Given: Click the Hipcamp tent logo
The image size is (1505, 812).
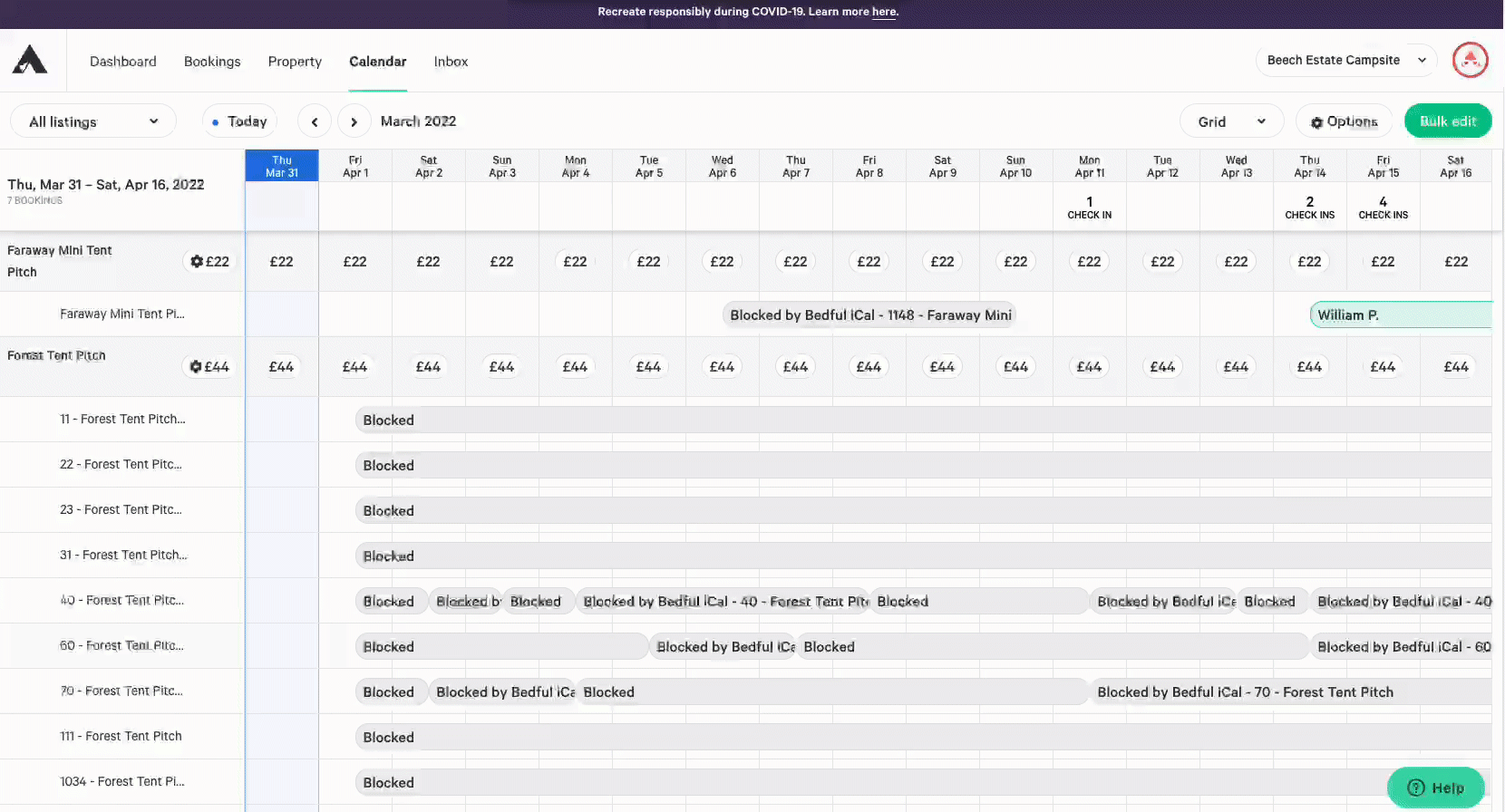Looking at the screenshot, I should [x=30, y=60].
